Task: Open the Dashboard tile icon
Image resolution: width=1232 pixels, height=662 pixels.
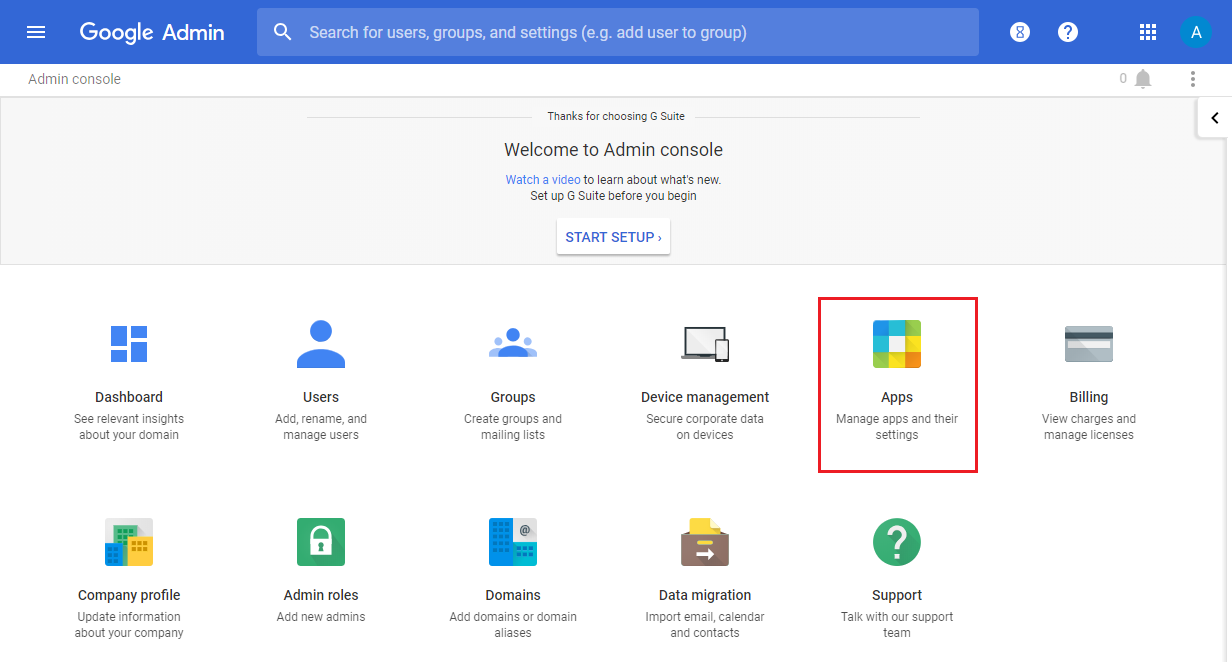Action: [129, 344]
